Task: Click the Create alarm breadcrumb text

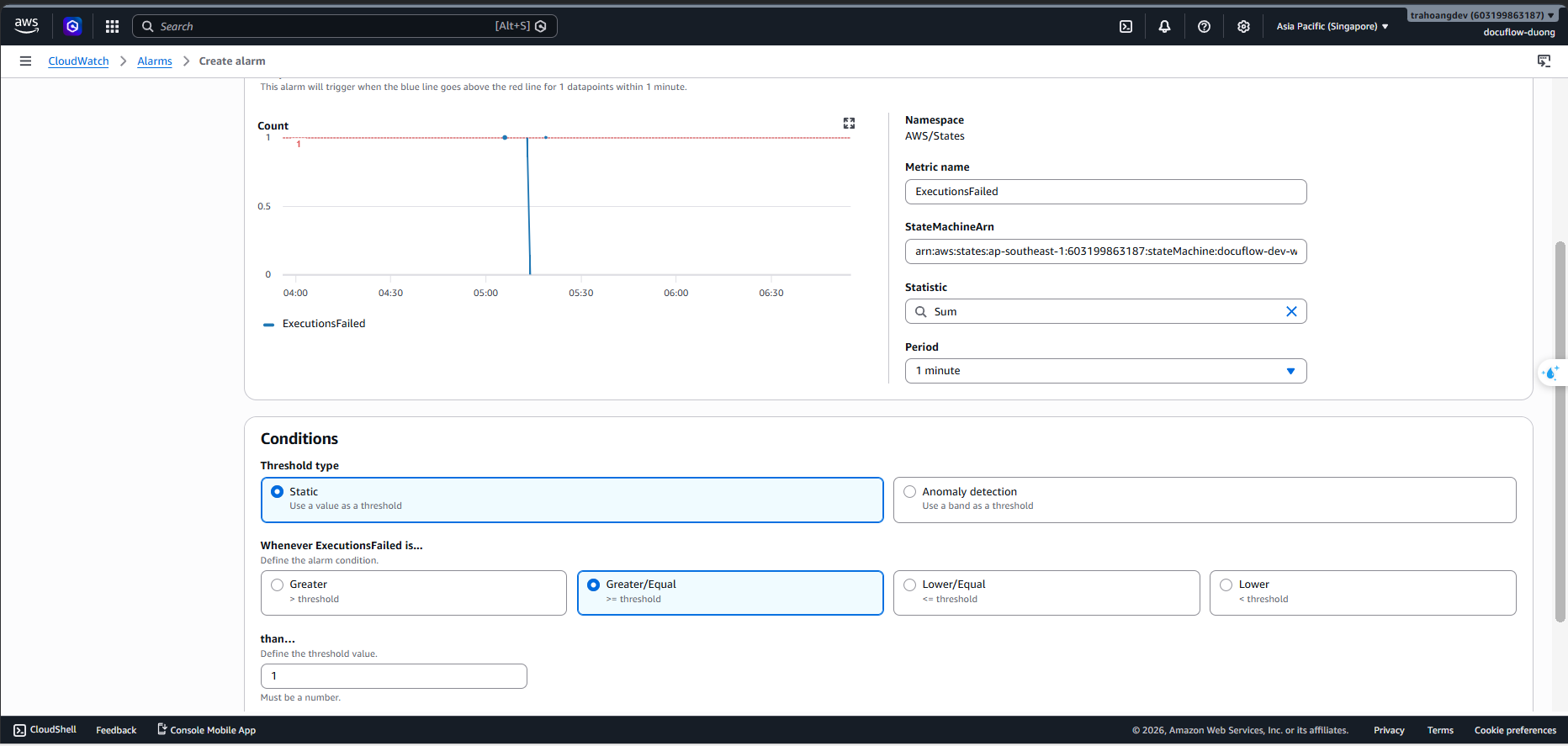Action: pos(232,61)
